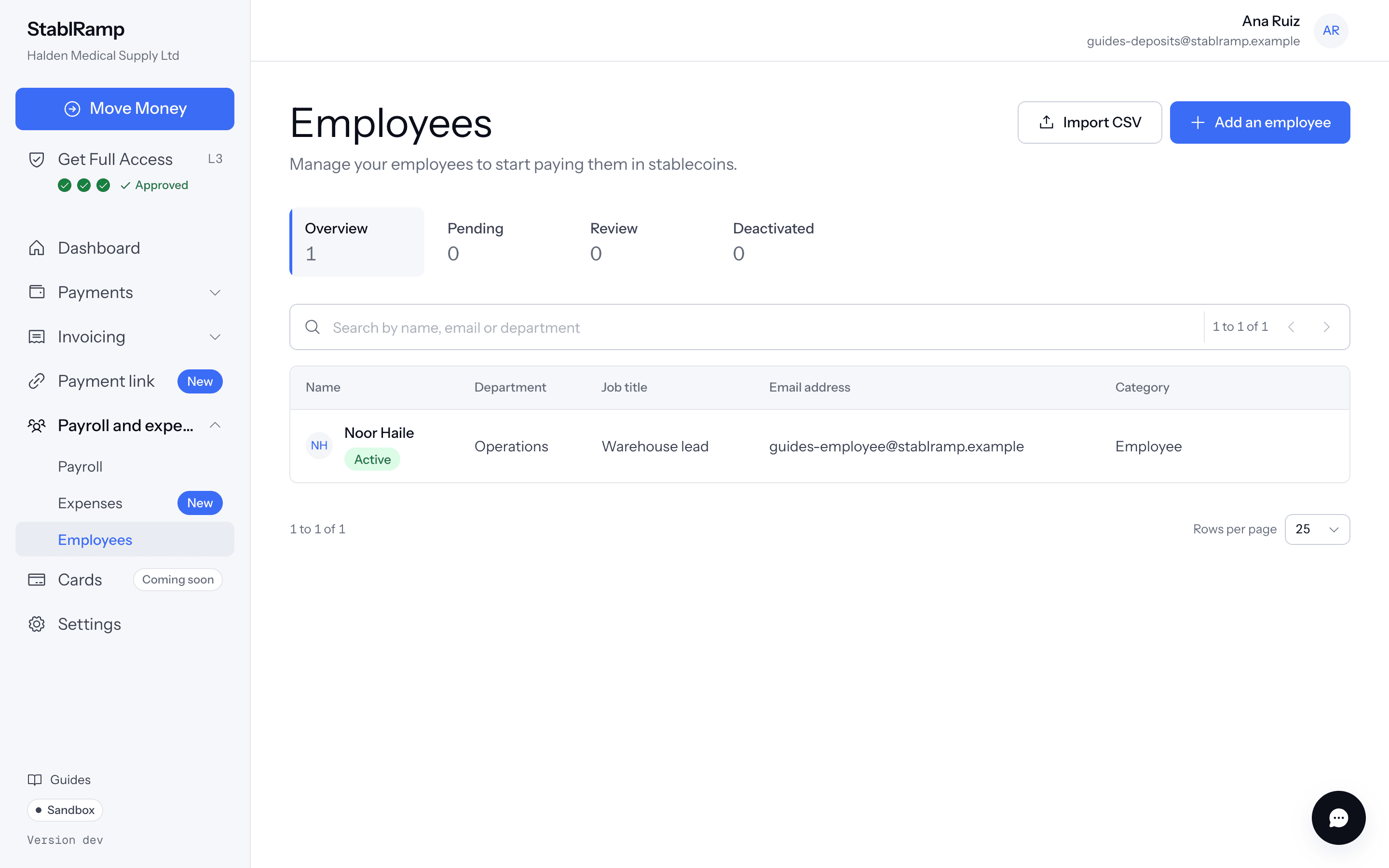Expand the Payments menu chevron

pyautogui.click(x=215, y=293)
